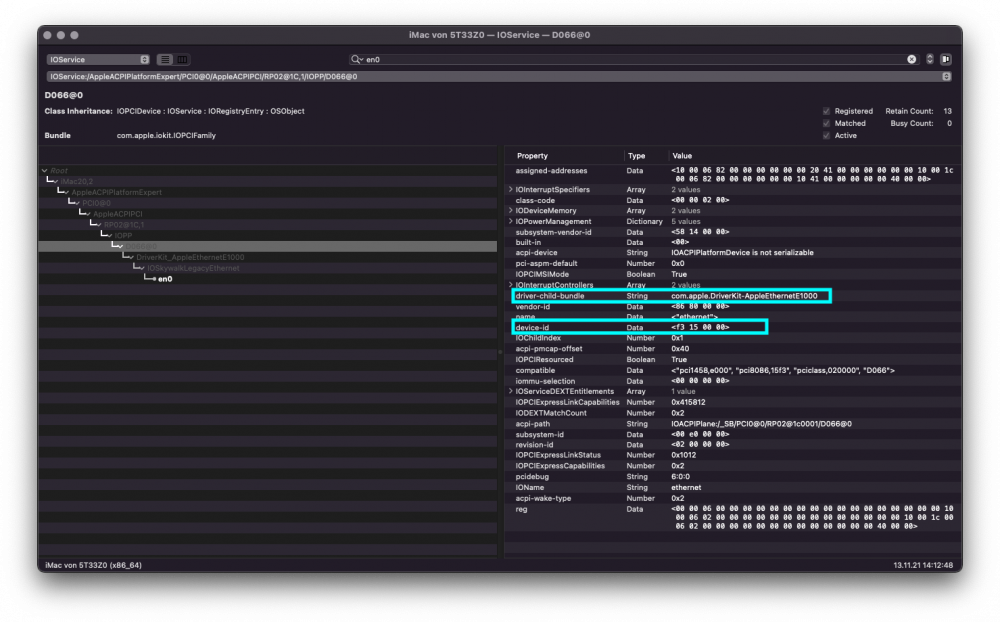
Task: Select the iommu-selection row
Action: coord(733,381)
